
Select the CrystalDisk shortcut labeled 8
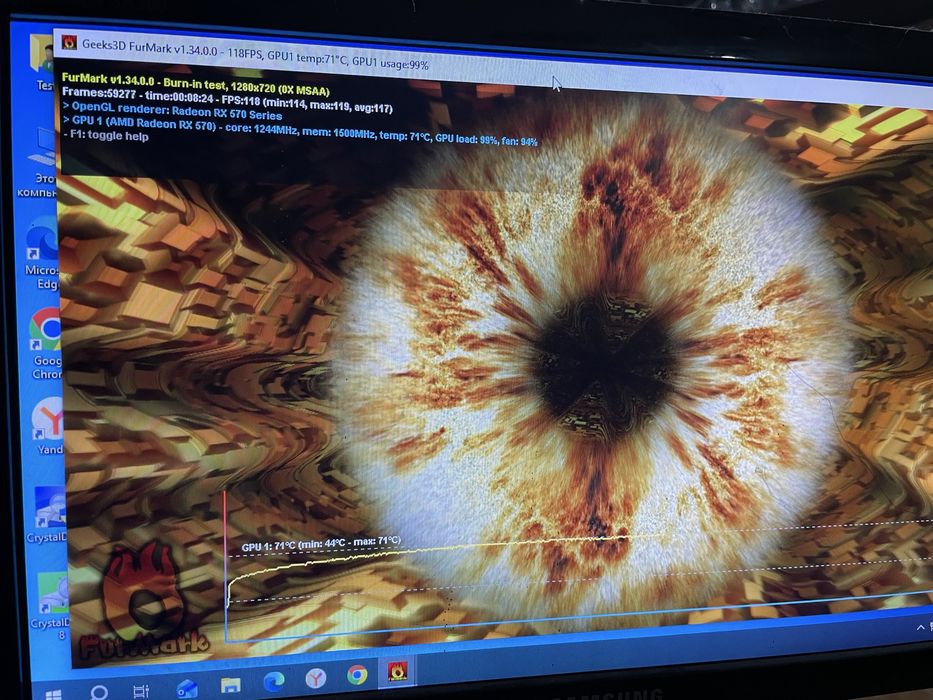click(52, 606)
